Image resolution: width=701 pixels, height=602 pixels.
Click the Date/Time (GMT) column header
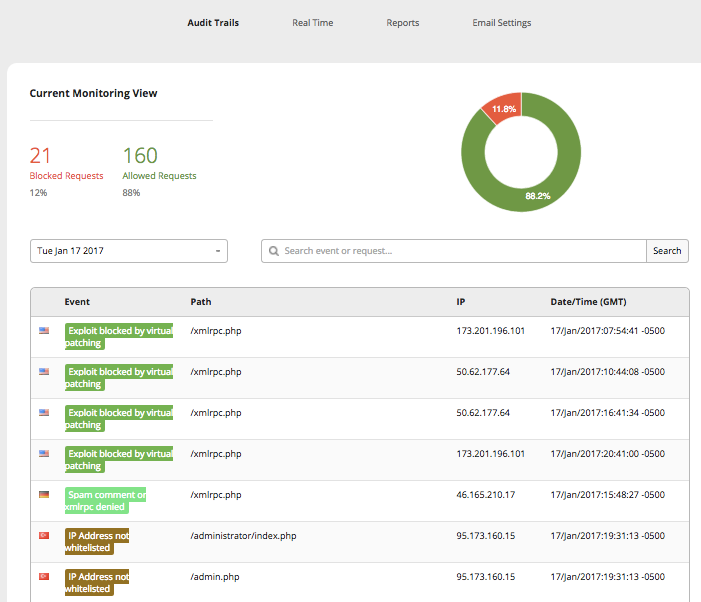click(x=588, y=301)
